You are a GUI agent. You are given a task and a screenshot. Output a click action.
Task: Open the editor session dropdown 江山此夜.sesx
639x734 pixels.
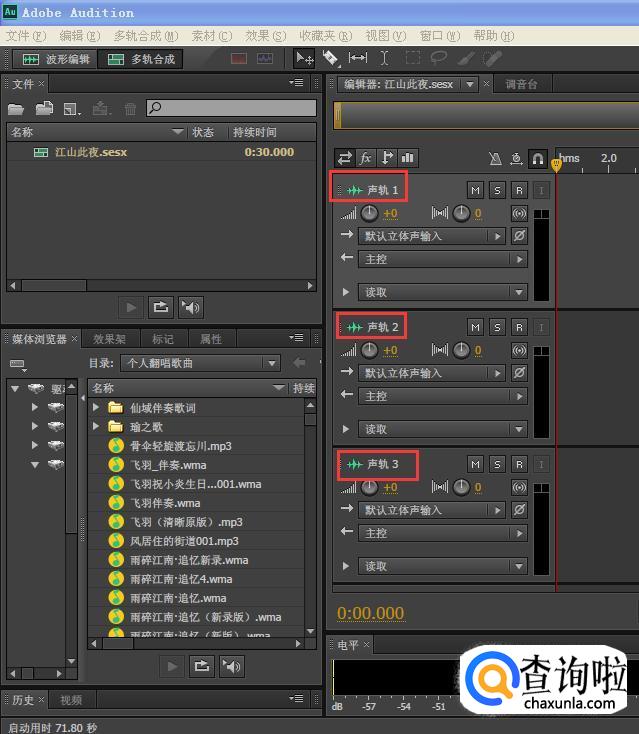(x=407, y=85)
